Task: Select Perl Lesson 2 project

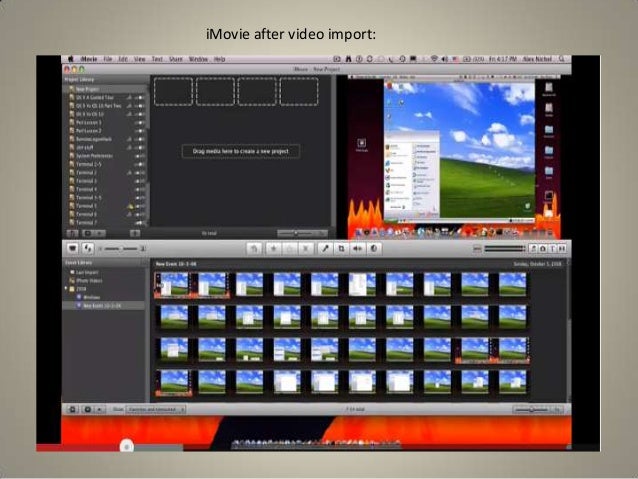Action: (106, 131)
